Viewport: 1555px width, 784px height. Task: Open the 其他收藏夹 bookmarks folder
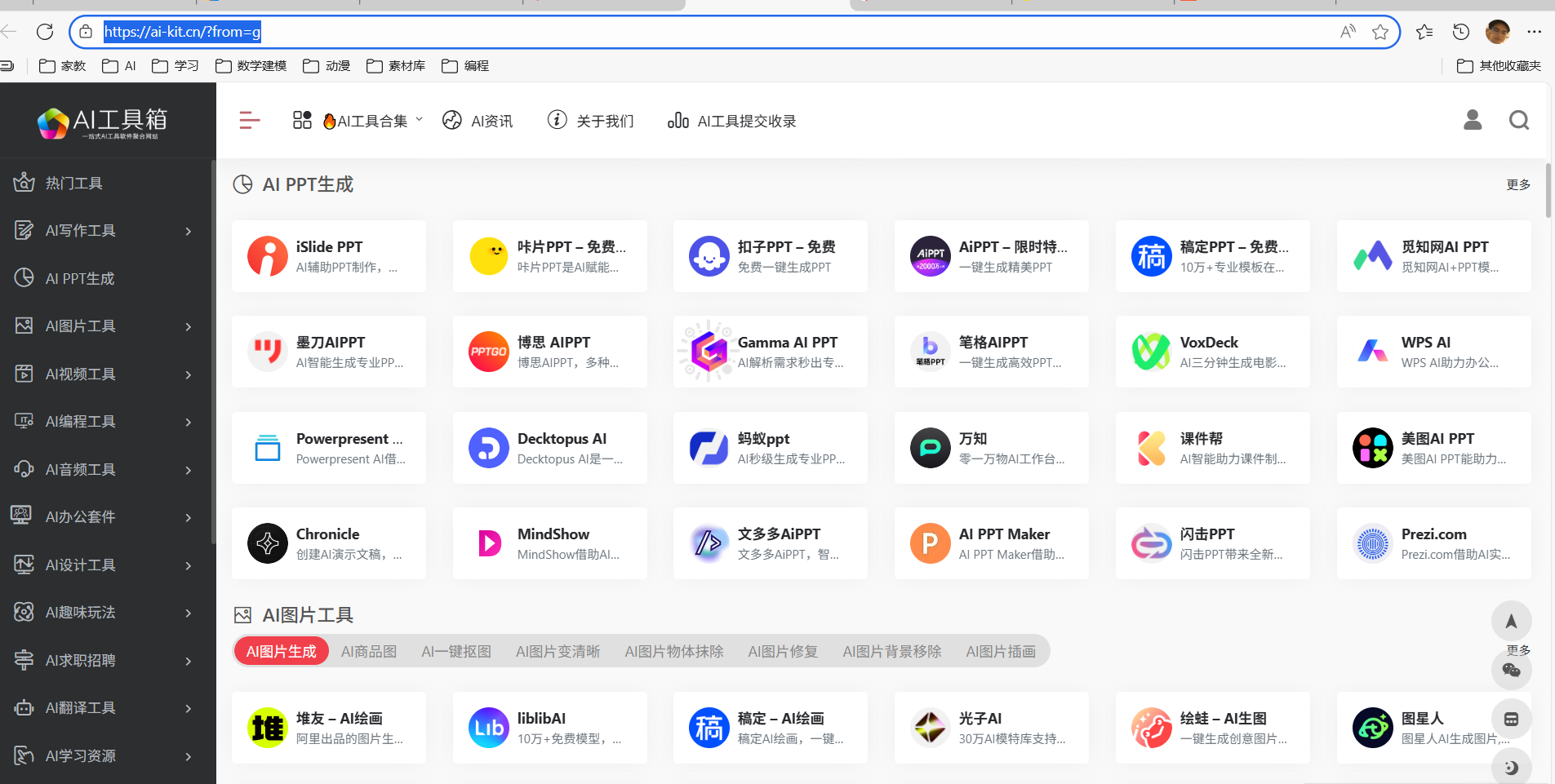(x=1499, y=66)
